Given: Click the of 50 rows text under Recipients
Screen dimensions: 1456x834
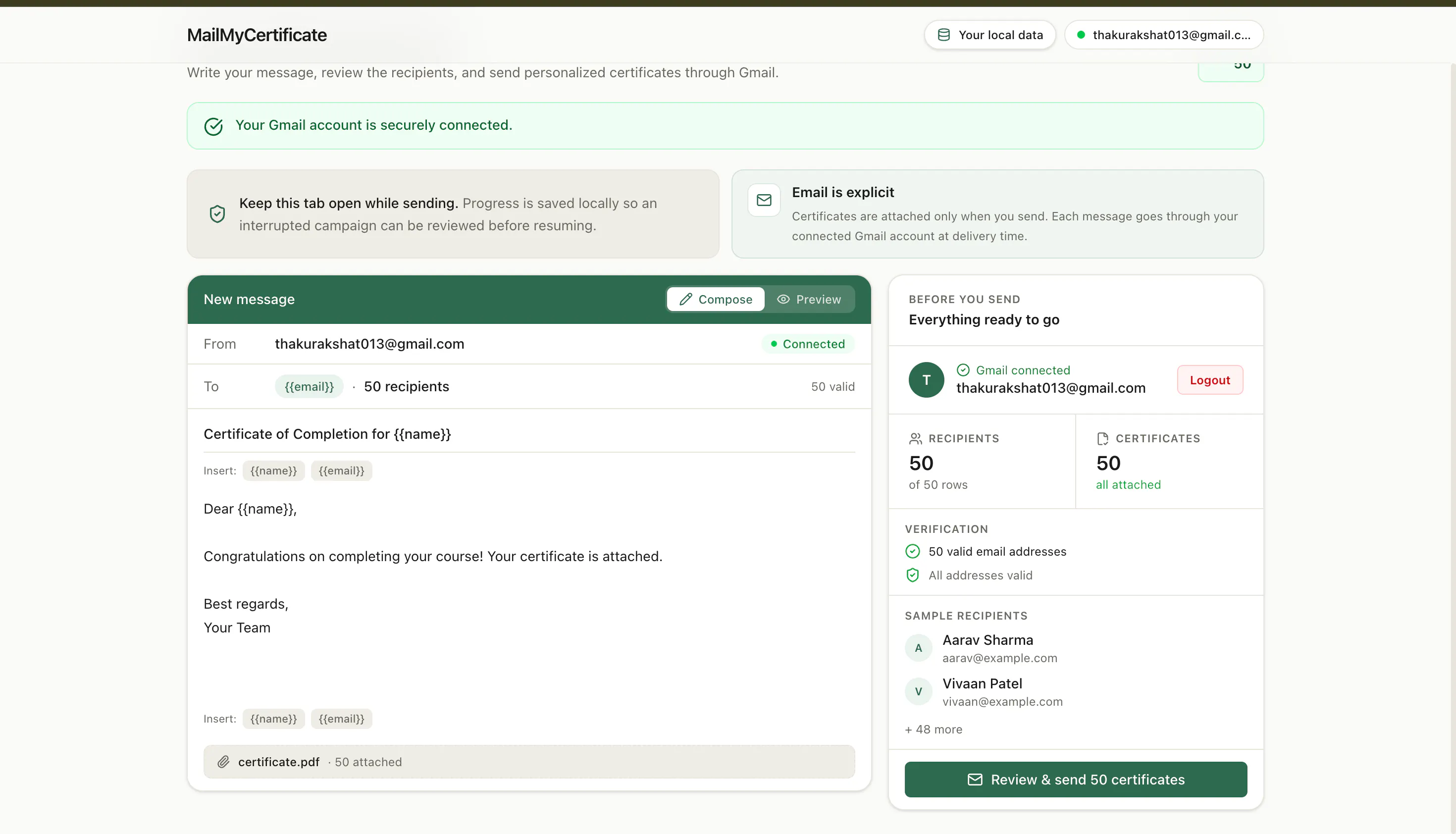Looking at the screenshot, I should (x=938, y=484).
